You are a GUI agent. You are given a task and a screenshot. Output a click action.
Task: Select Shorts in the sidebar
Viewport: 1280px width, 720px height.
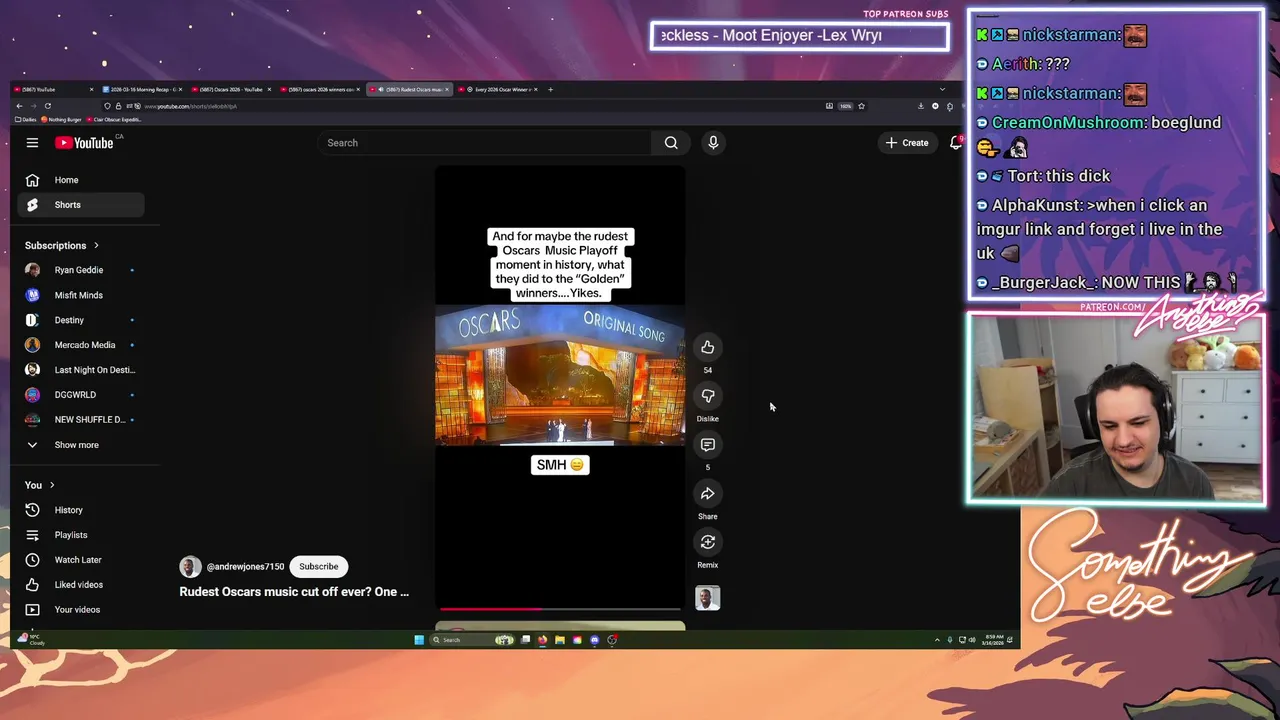tap(80, 205)
